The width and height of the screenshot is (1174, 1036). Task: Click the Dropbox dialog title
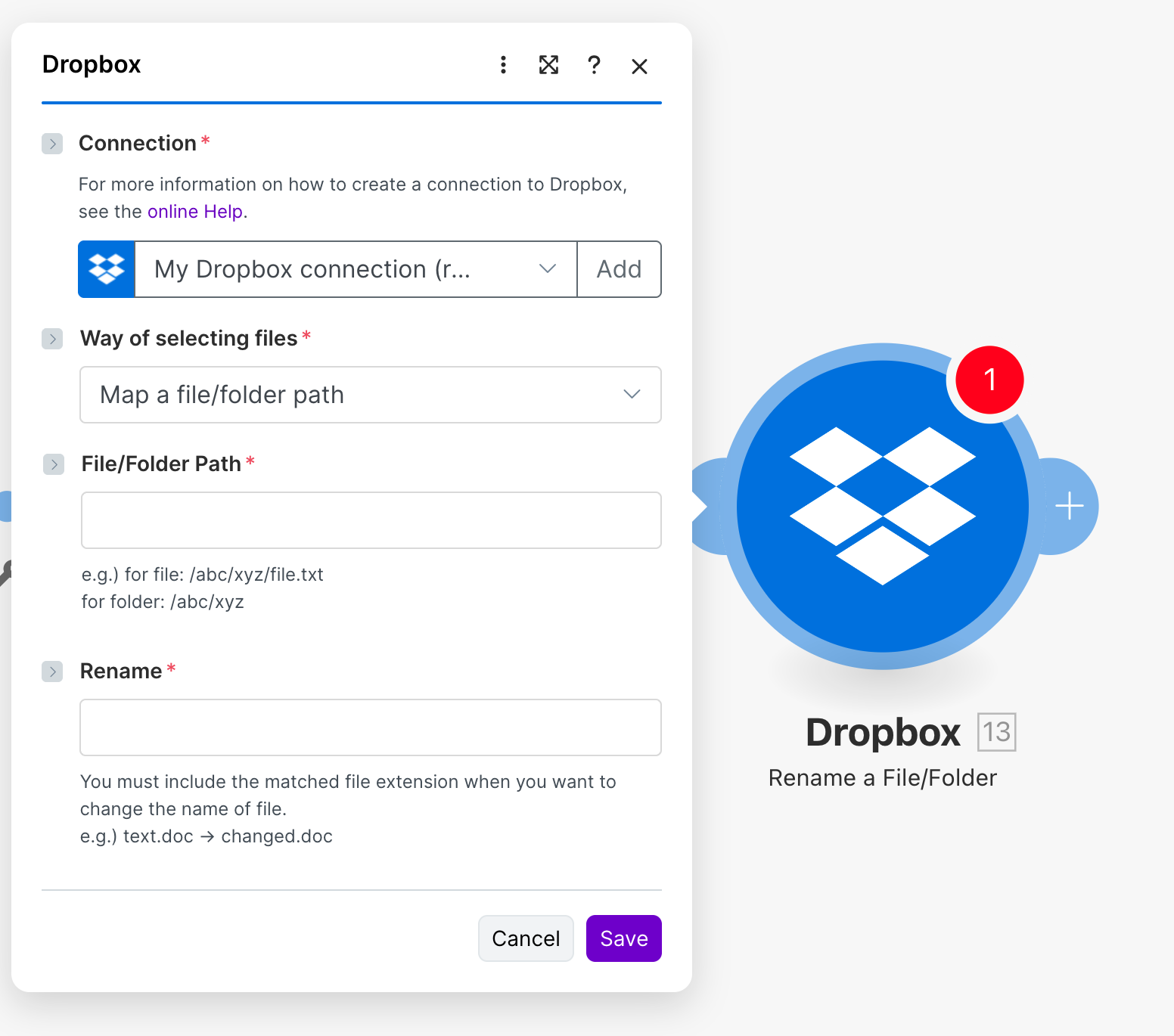click(92, 65)
